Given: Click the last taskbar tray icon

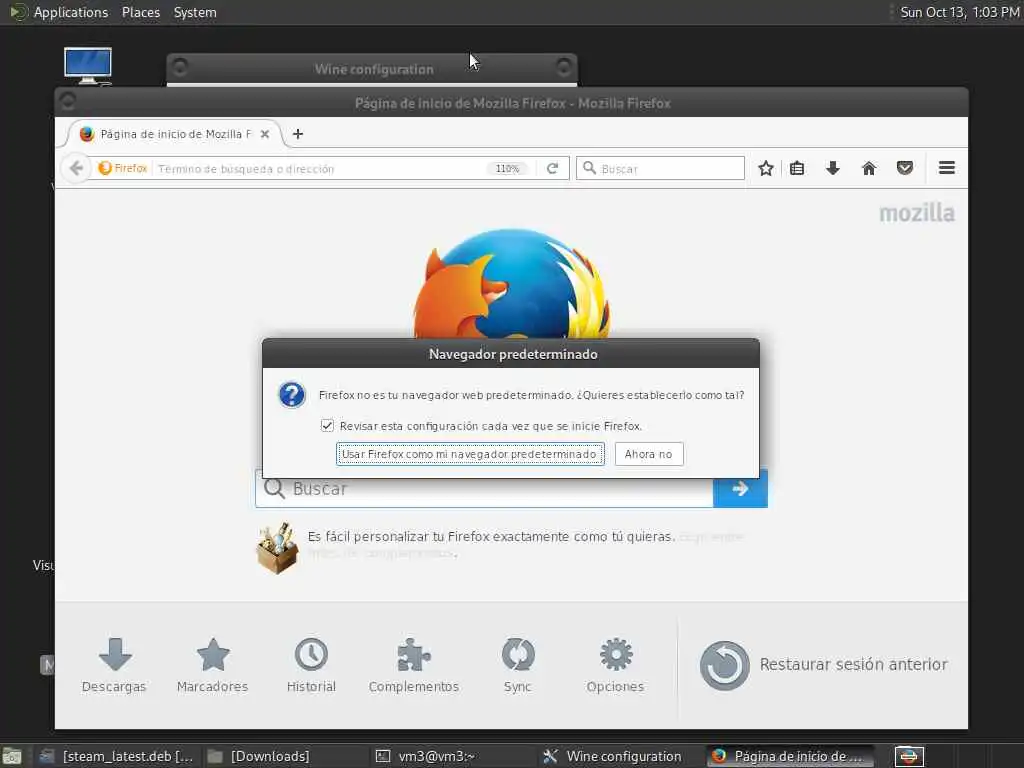Looking at the screenshot, I should (909, 756).
